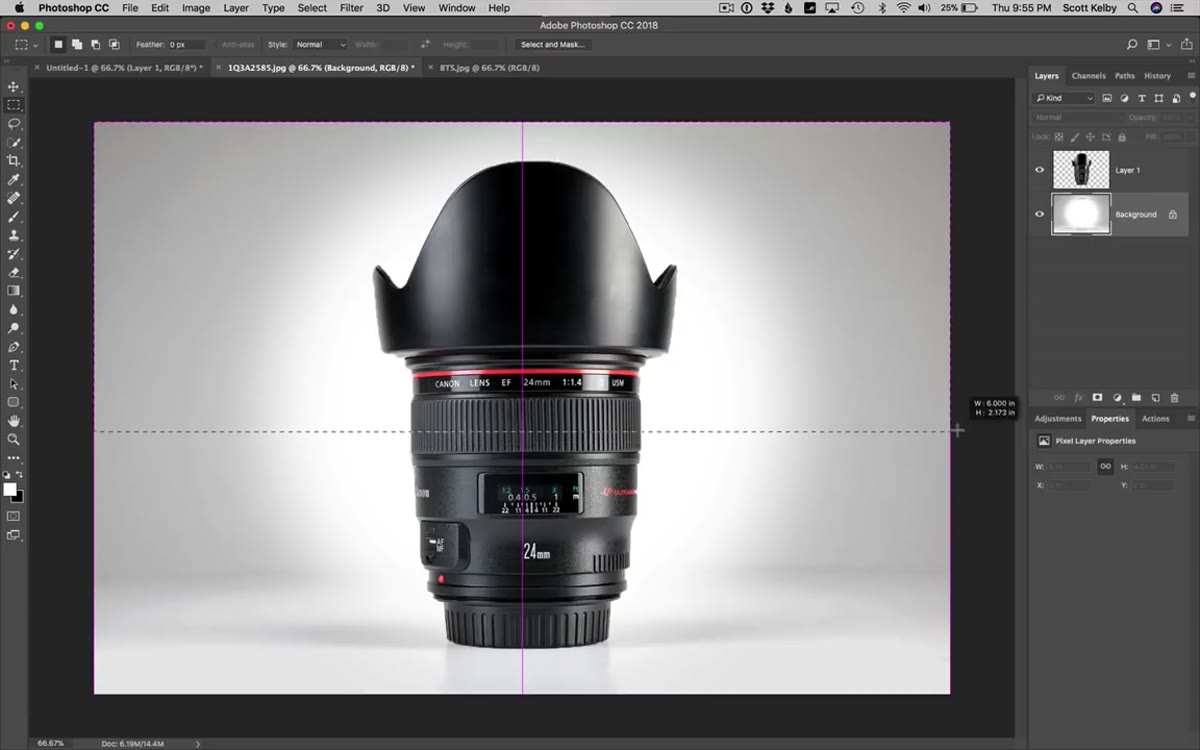Screen dimensions: 1200x750
Task: Switch to the Actions tab
Action: point(1155,419)
